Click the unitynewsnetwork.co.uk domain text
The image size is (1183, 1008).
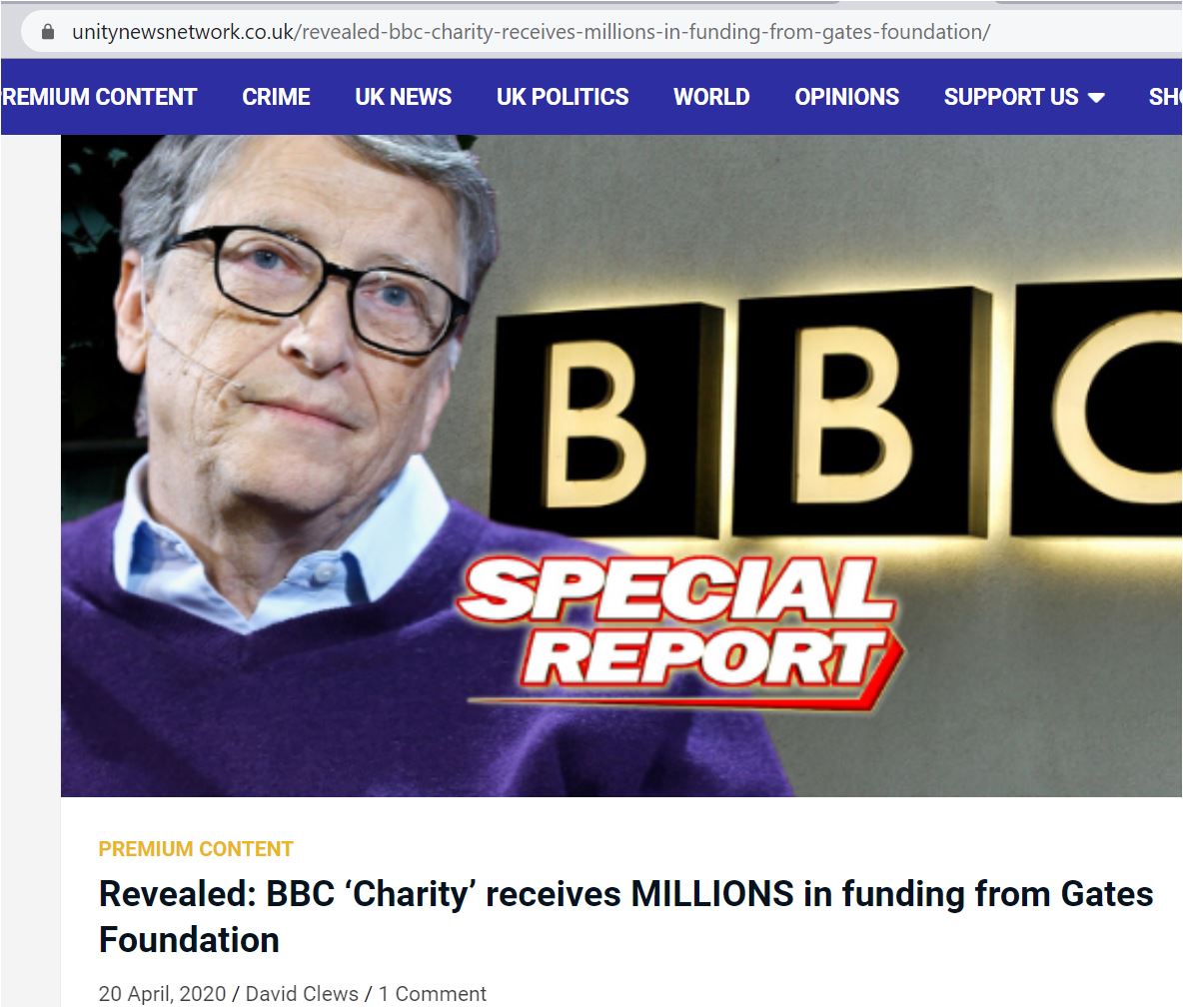tap(183, 32)
